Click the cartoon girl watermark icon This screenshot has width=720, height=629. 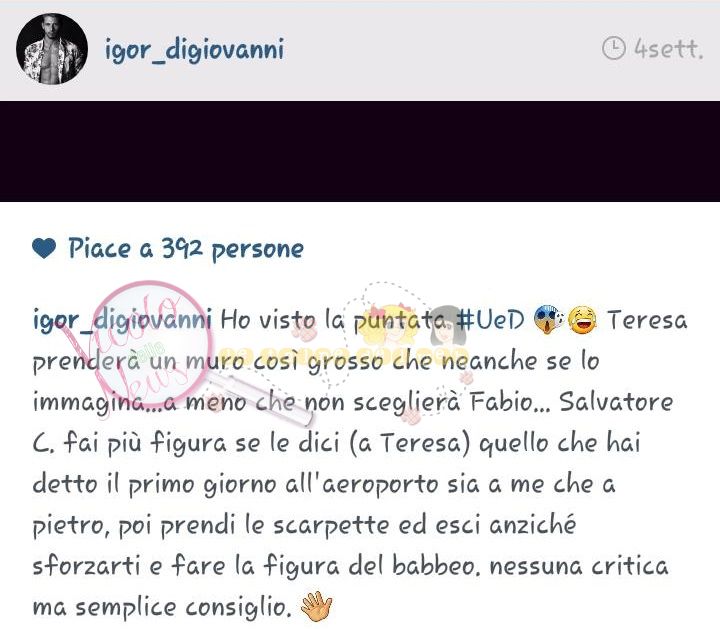tap(445, 327)
